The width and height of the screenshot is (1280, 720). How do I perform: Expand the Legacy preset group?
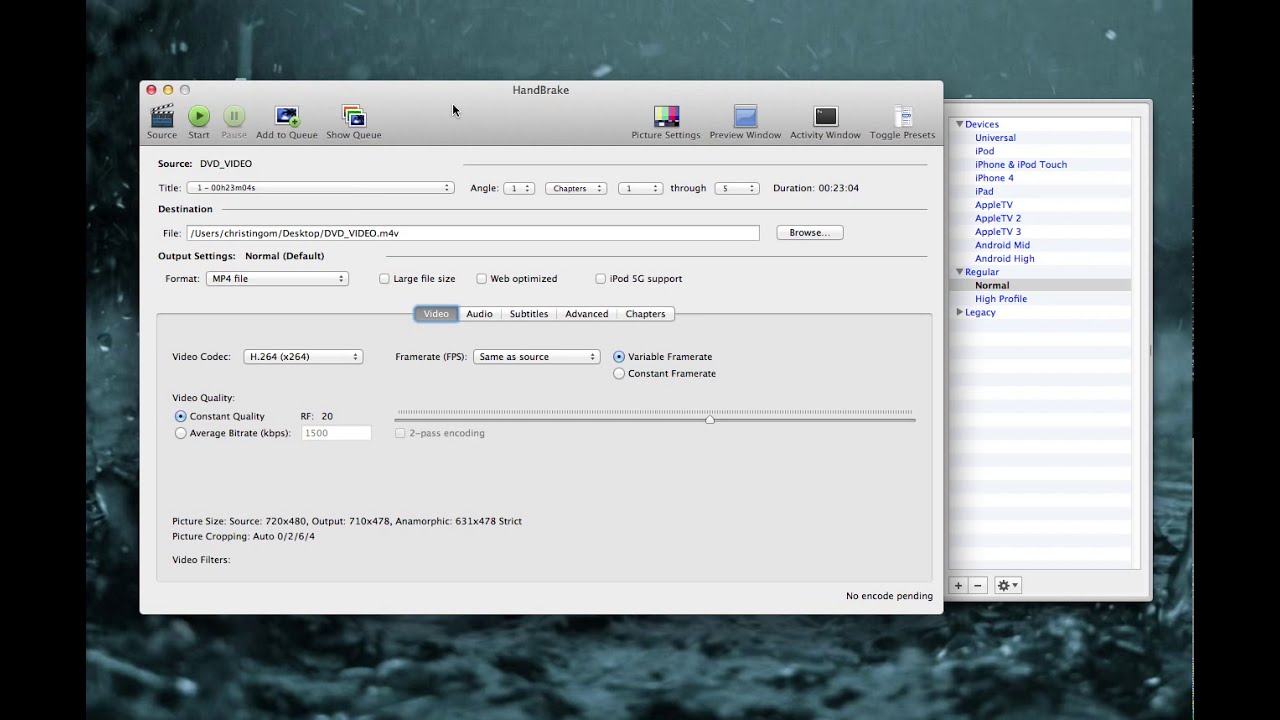(960, 312)
